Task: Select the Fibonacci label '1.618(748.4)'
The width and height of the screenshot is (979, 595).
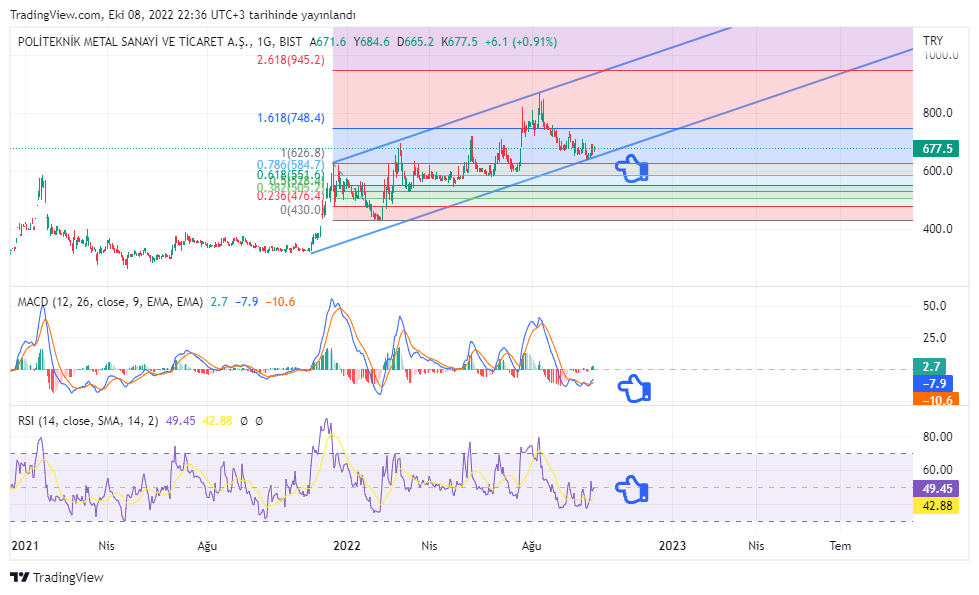Action: (x=291, y=118)
